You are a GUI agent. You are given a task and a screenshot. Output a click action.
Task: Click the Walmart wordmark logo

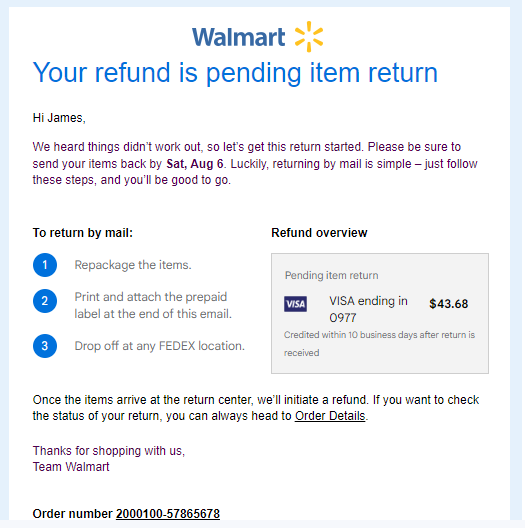pos(238,37)
